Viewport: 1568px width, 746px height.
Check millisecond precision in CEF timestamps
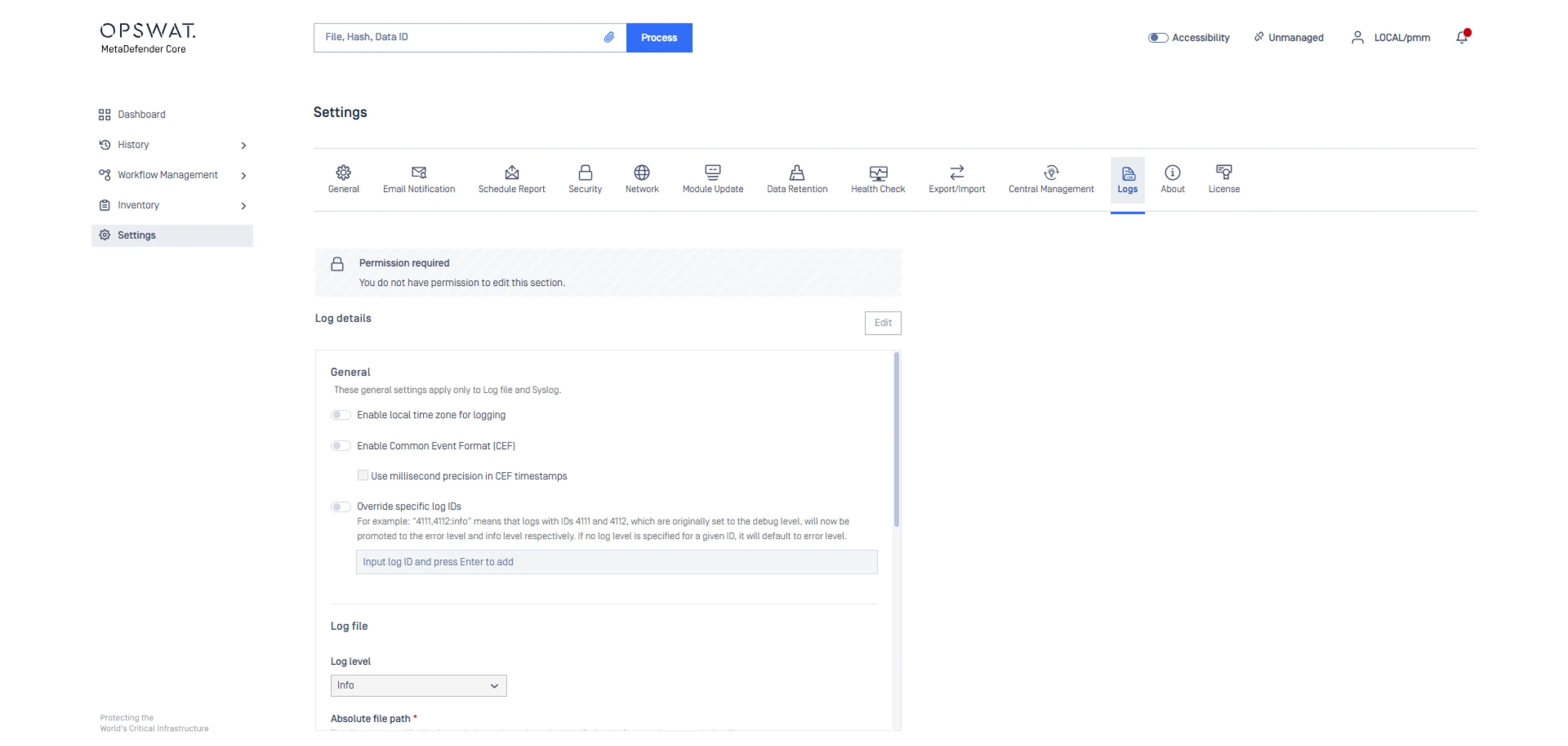click(x=363, y=476)
